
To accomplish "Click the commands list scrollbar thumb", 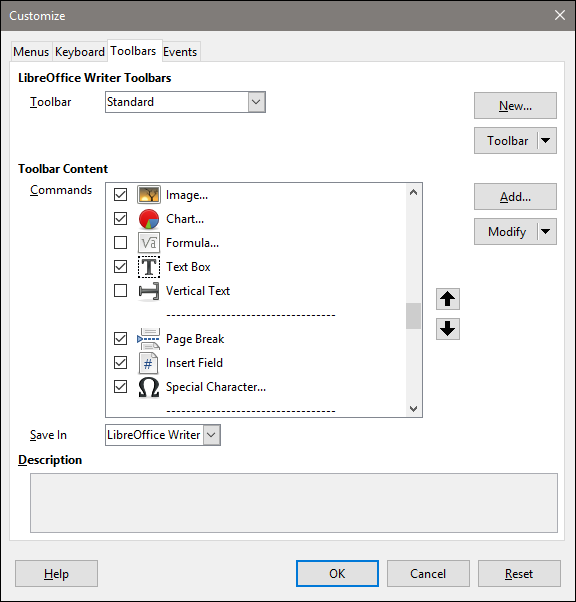I will (x=413, y=316).
